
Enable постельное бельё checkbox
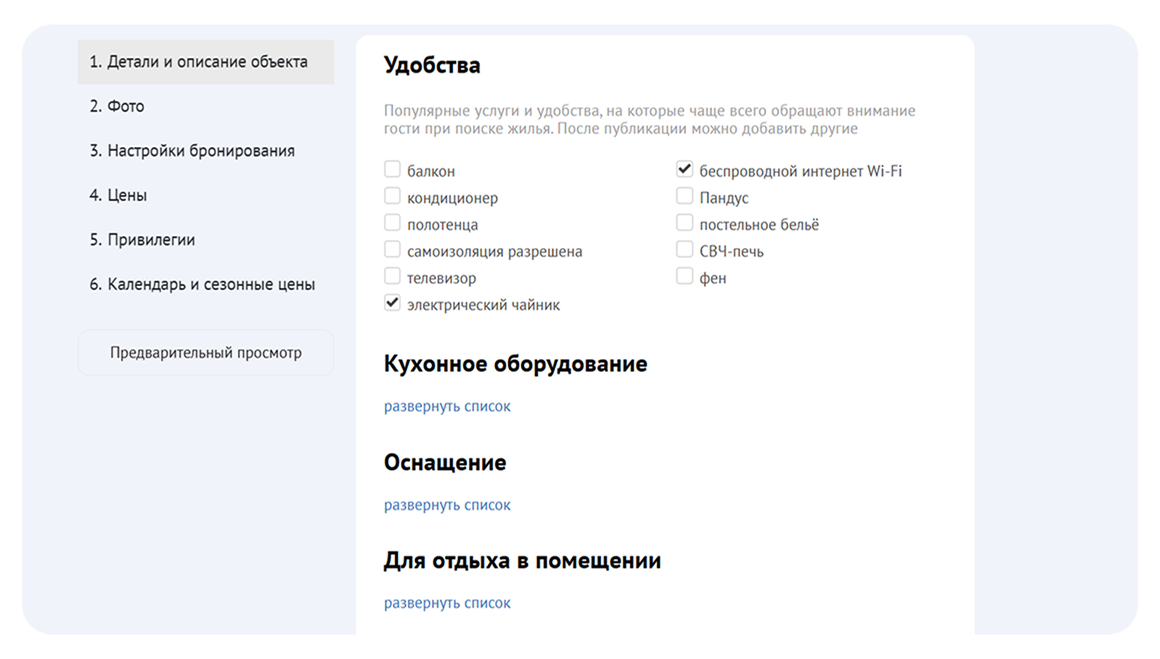click(x=684, y=224)
